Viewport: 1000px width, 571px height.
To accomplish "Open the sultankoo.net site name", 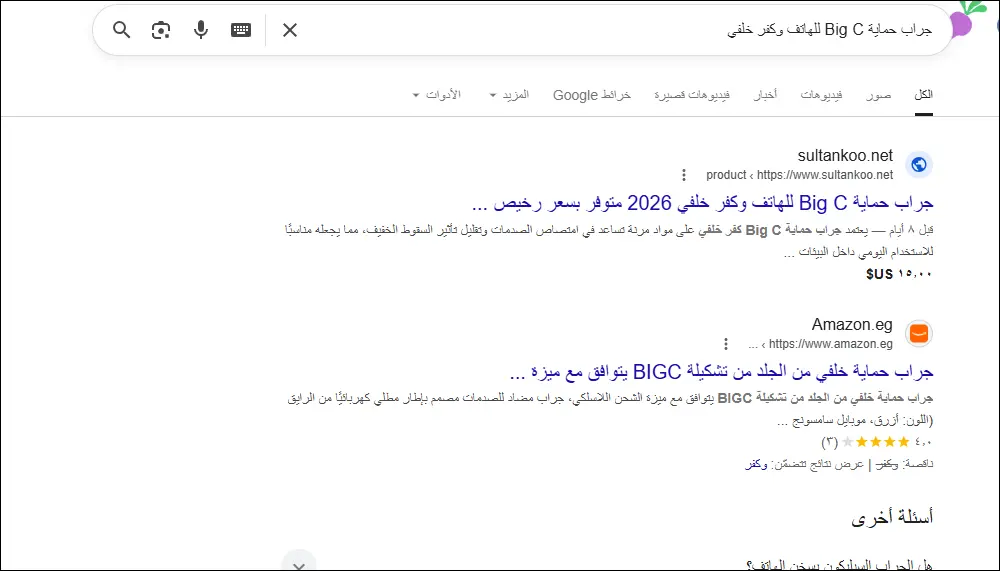I will click(845, 156).
